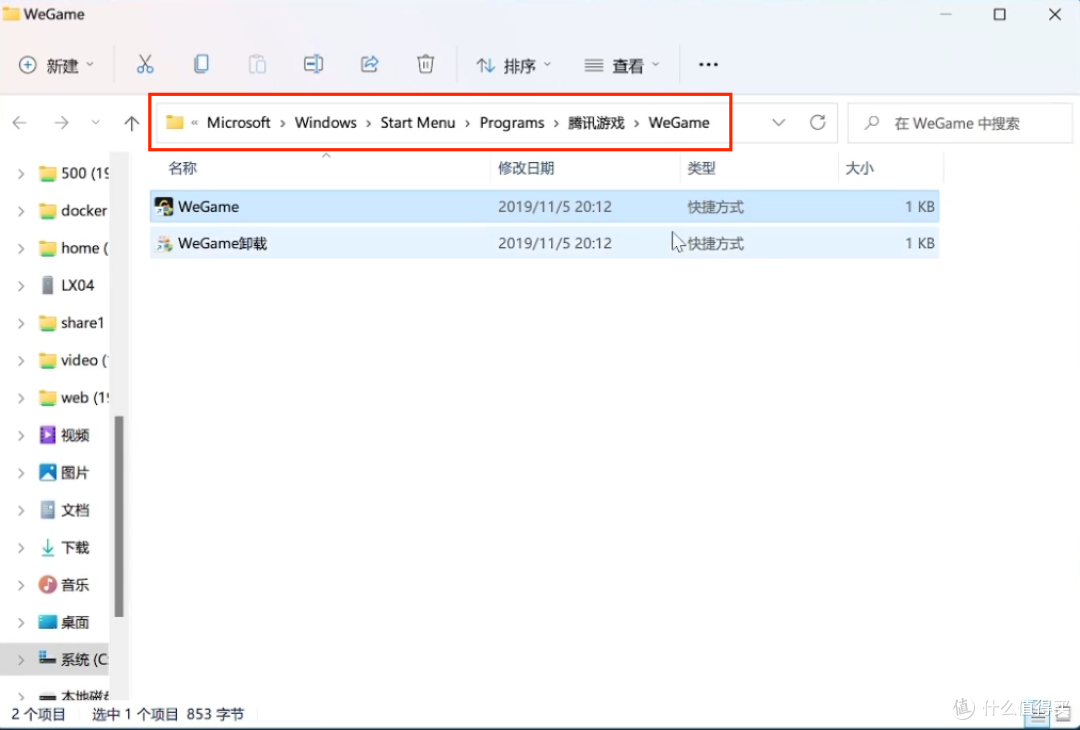Screen dimensions: 1080x730
Task: Click the 快捷方式 type of WeGame row
Action: (x=715, y=207)
